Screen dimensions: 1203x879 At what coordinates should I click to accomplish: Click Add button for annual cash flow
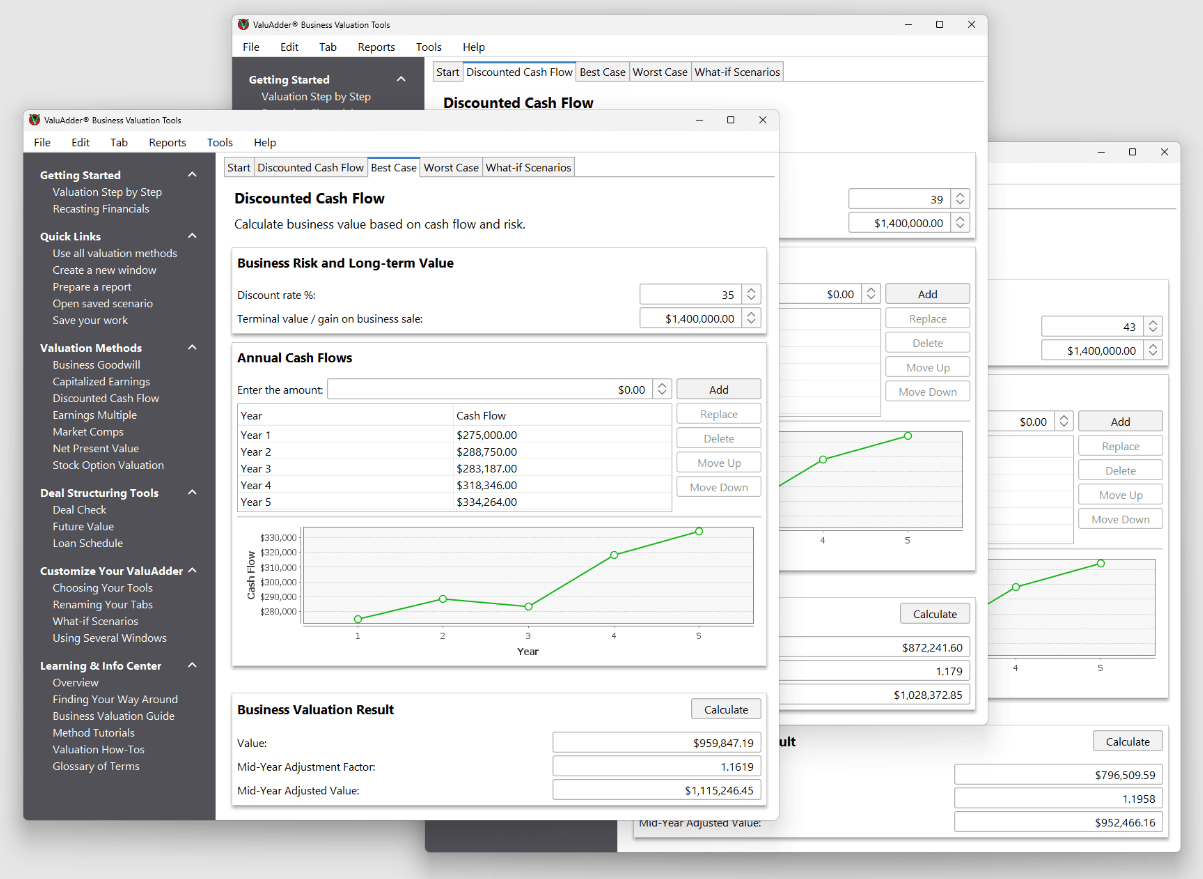(x=718, y=390)
